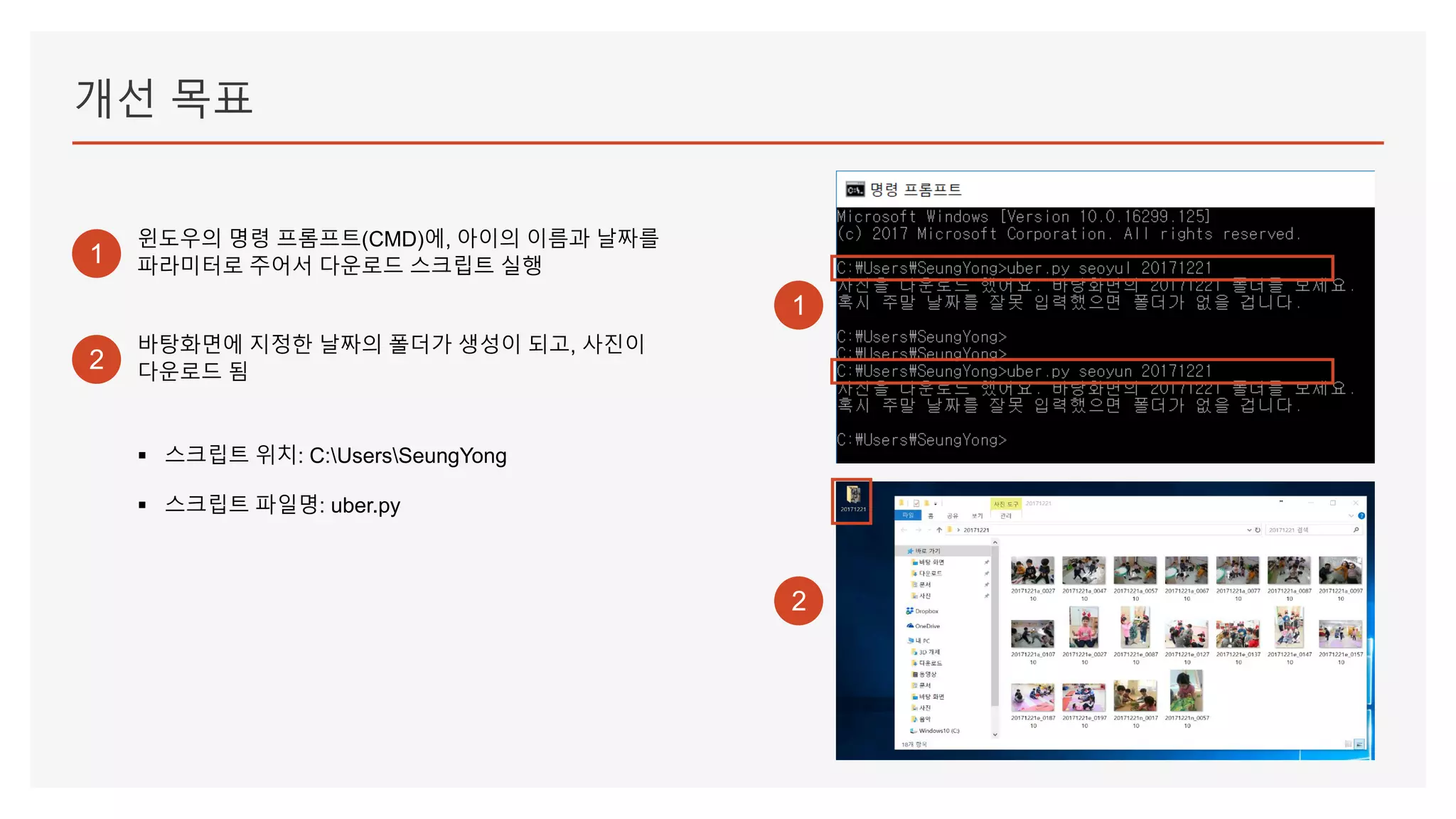This screenshot has width=1456, height=819.
Task: Click the search magnifier icon
Action: tap(1356, 530)
